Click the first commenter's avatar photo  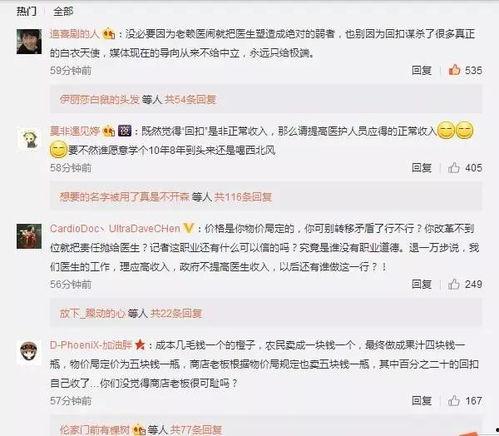pyautogui.click(x=29, y=41)
